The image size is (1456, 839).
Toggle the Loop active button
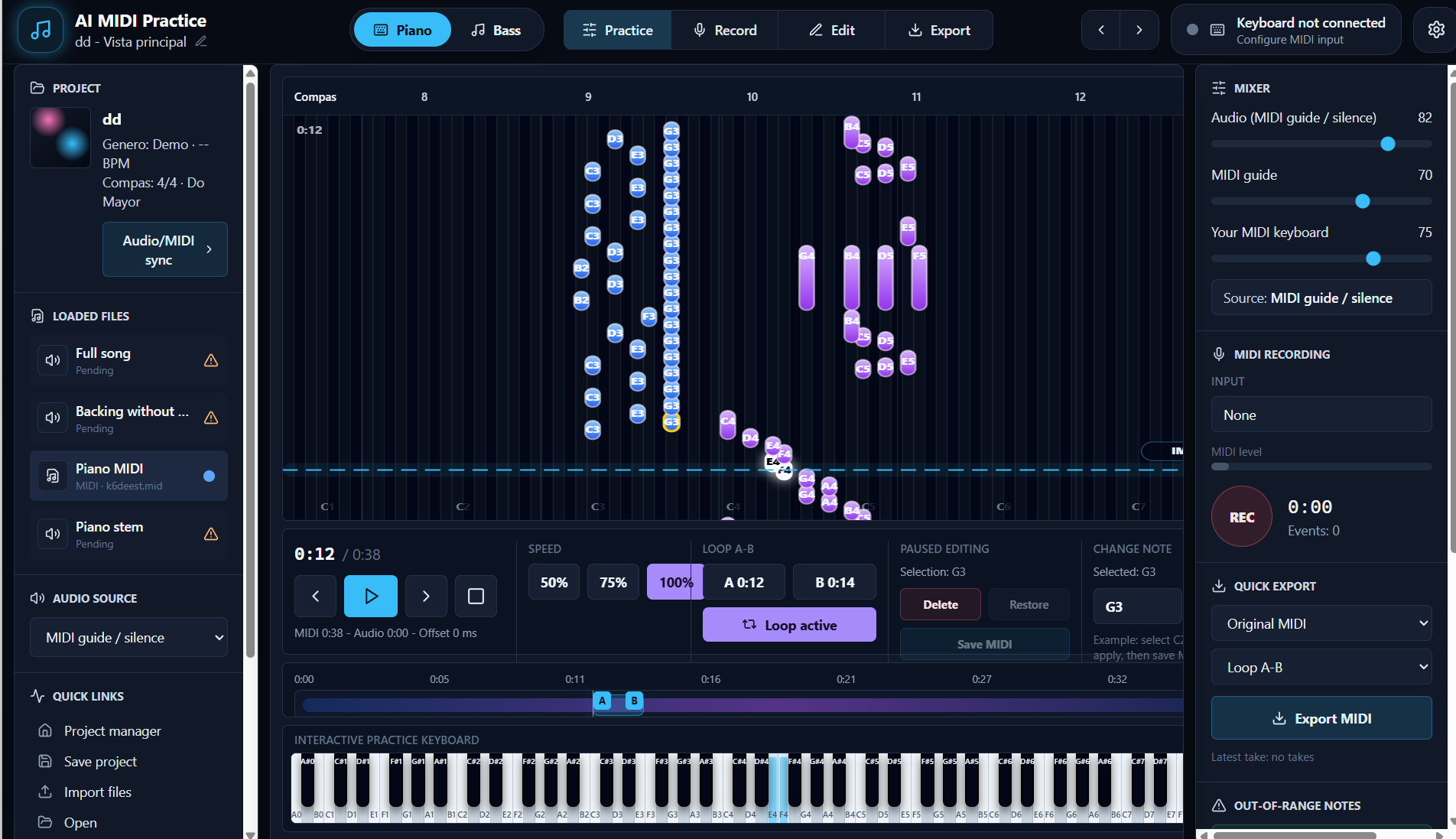(x=789, y=625)
